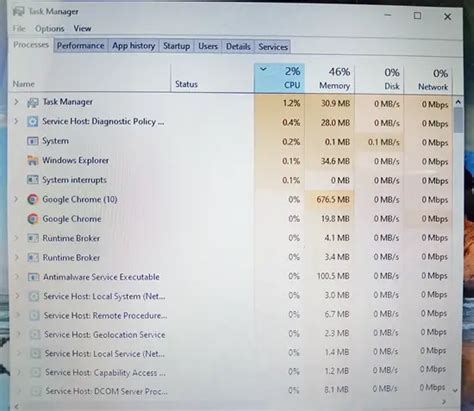Select the System interrupts row name
The width and height of the screenshot is (474, 411).
tap(74, 180)
